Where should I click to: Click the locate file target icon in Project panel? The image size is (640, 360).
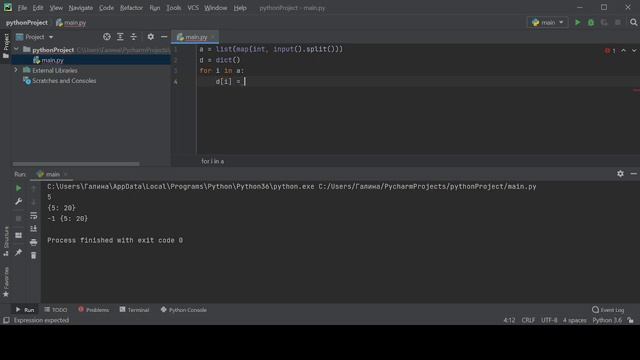pos(107,37)
